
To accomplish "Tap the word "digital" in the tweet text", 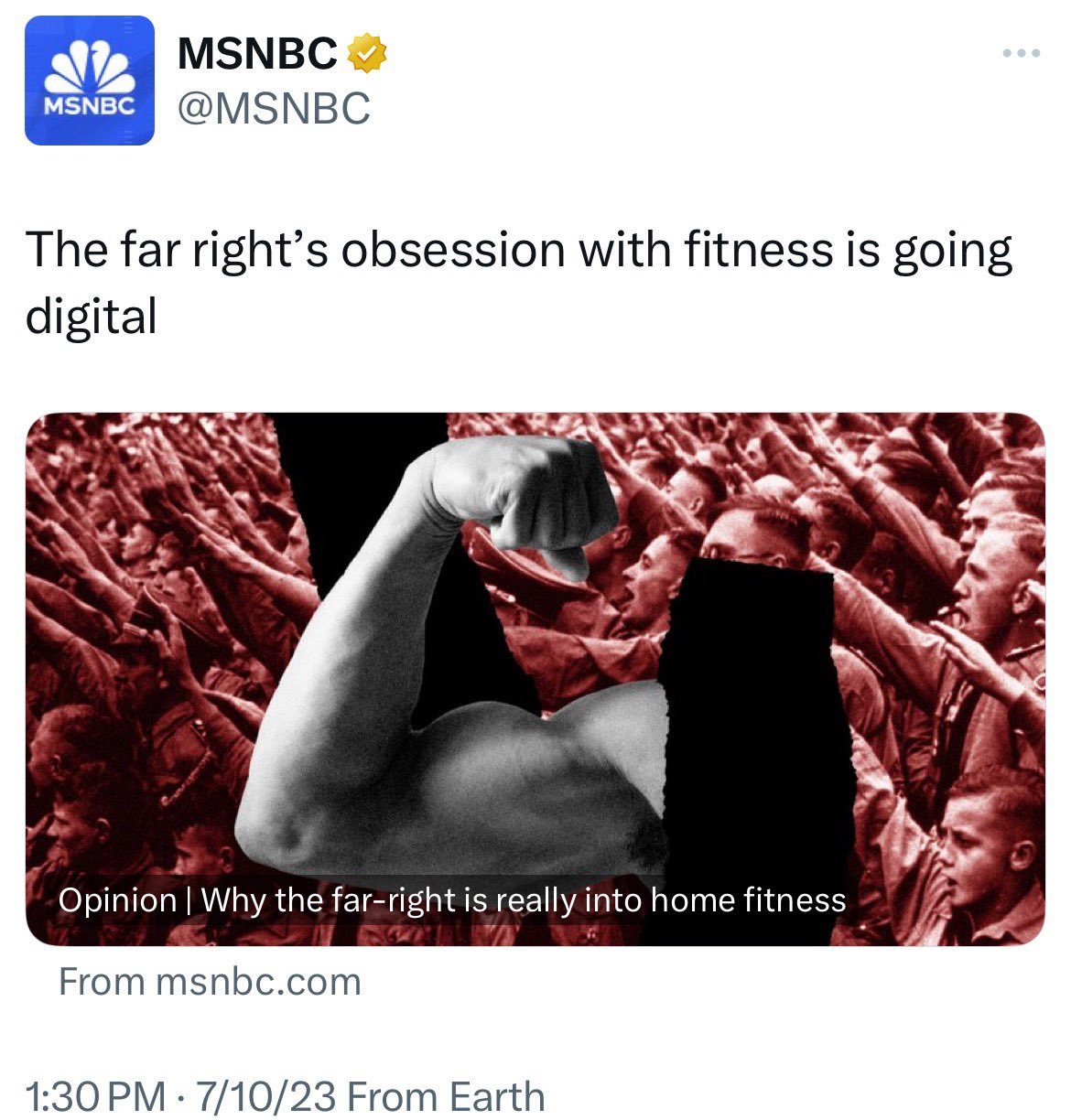I will (x=92, y=317).
